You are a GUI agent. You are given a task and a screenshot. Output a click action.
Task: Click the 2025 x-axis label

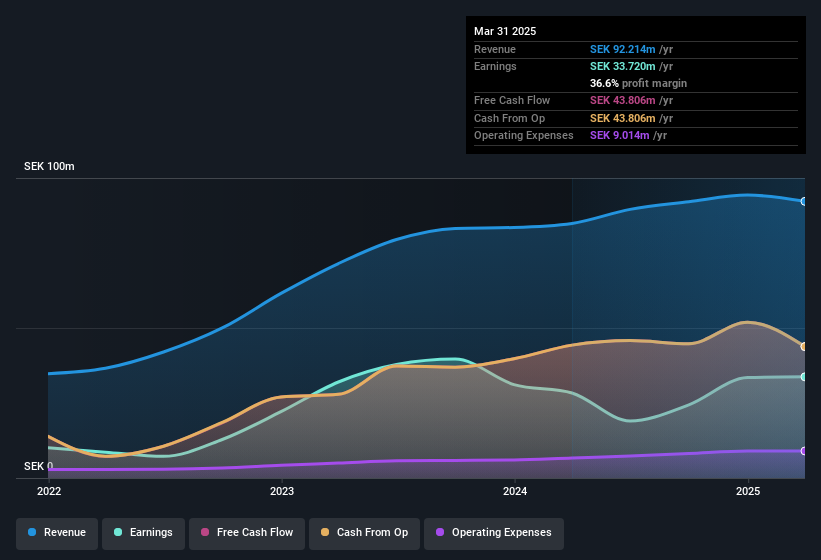pyautogui.click(x=748, y=491)
